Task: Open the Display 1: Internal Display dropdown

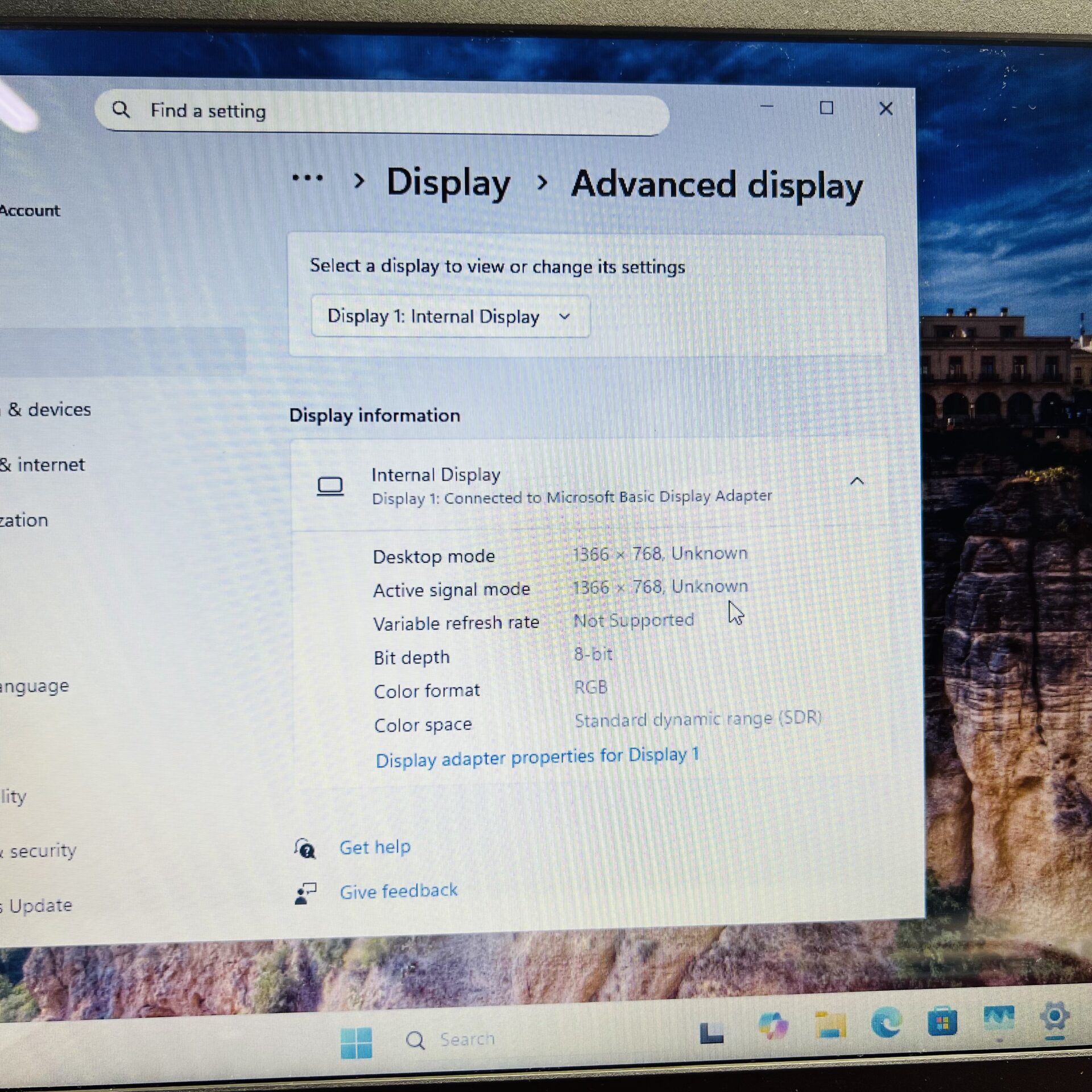Action: point(450,317)
